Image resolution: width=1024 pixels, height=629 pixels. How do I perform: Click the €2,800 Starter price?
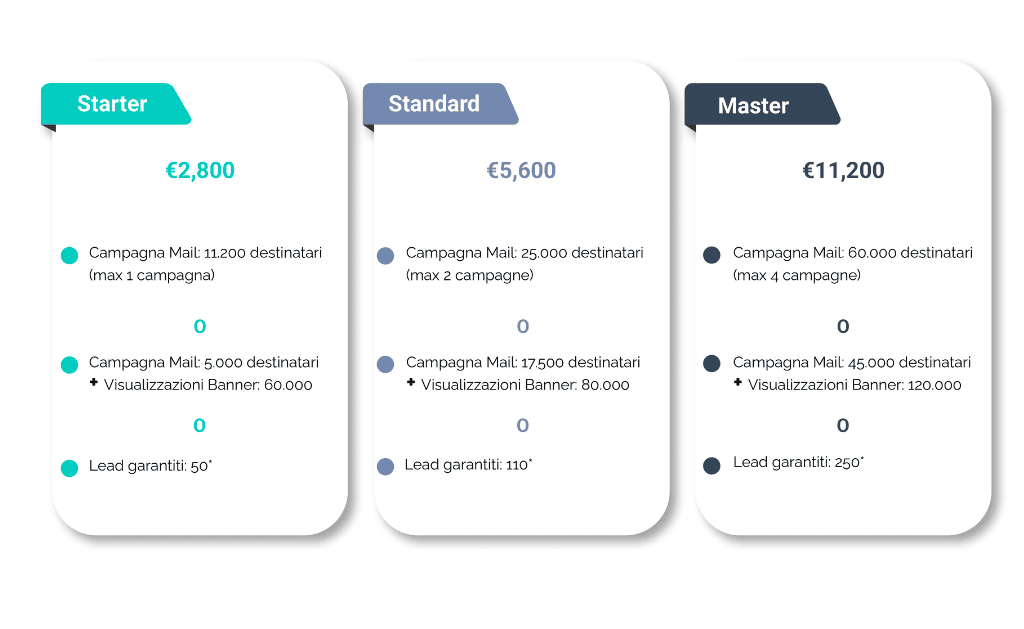click(200, 171)
